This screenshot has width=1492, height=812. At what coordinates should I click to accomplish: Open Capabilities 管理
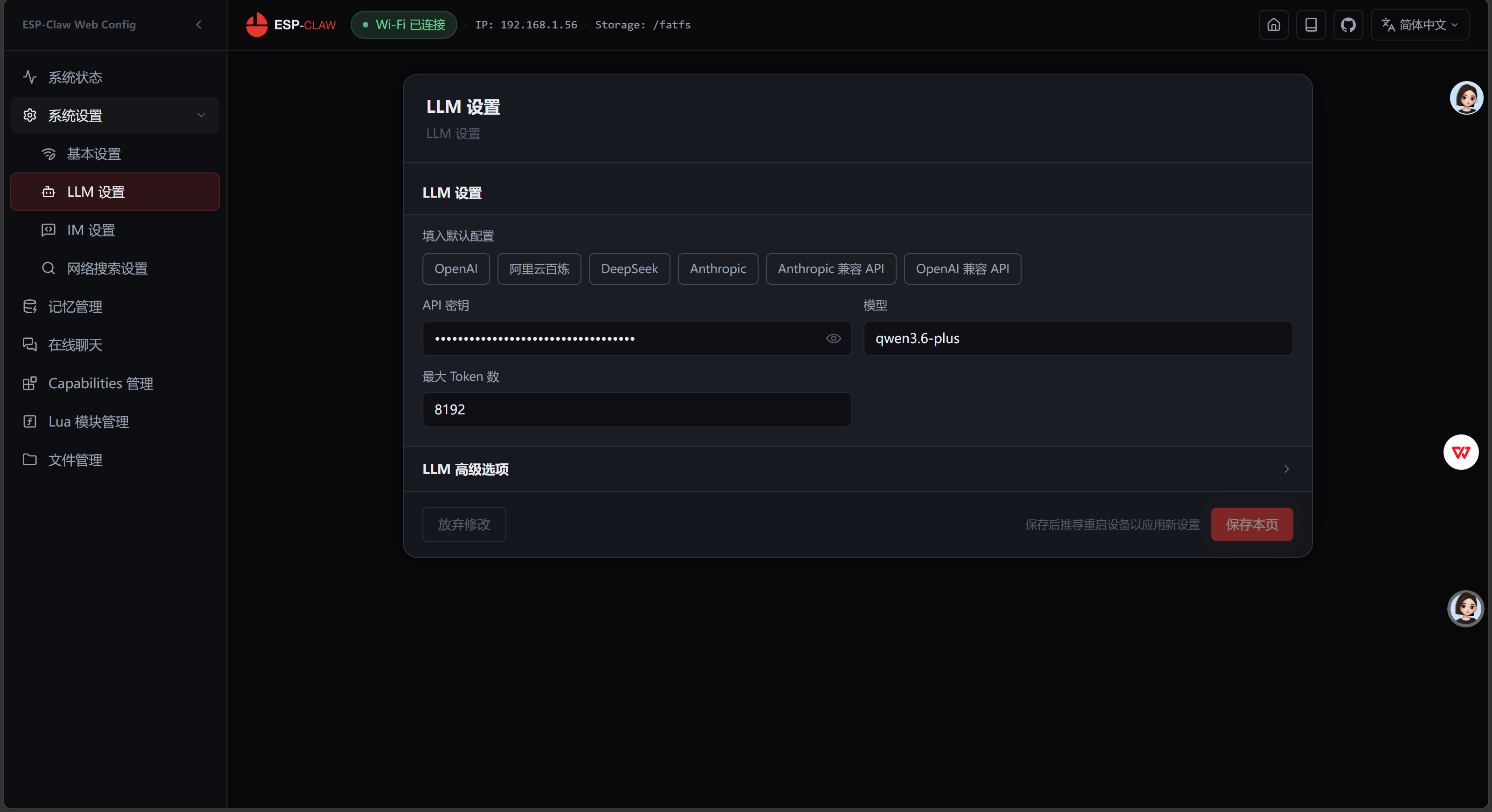coord(115,384)
